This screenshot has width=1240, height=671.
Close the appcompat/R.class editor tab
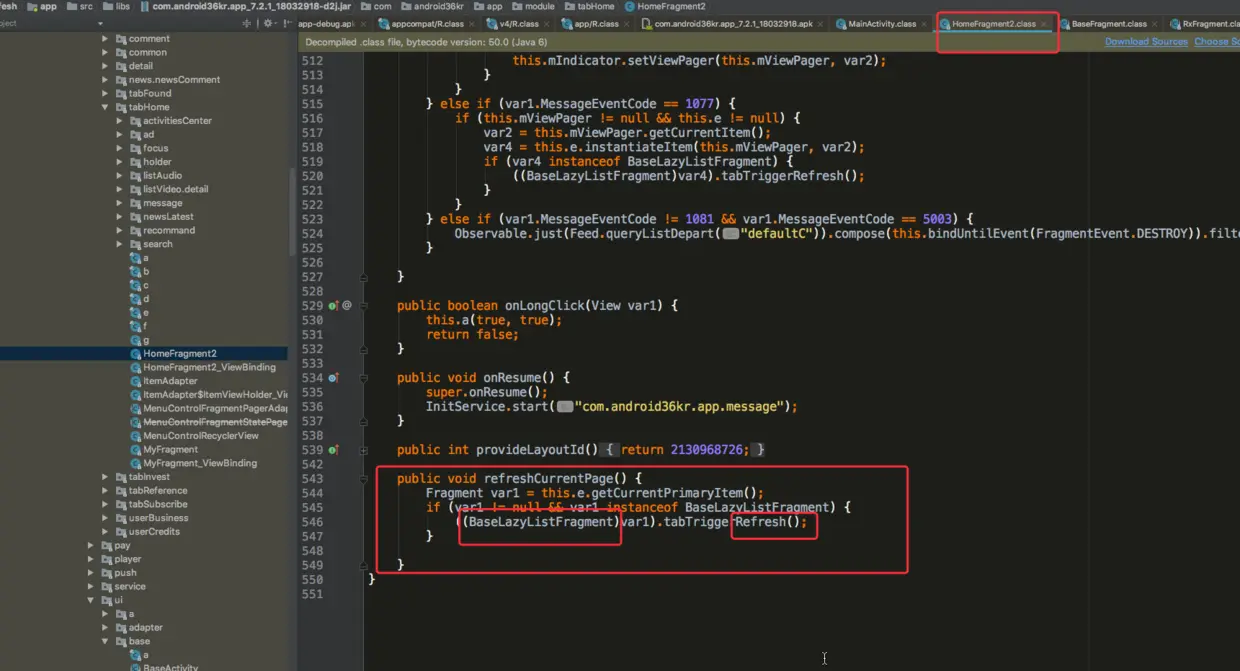(470, 24)
